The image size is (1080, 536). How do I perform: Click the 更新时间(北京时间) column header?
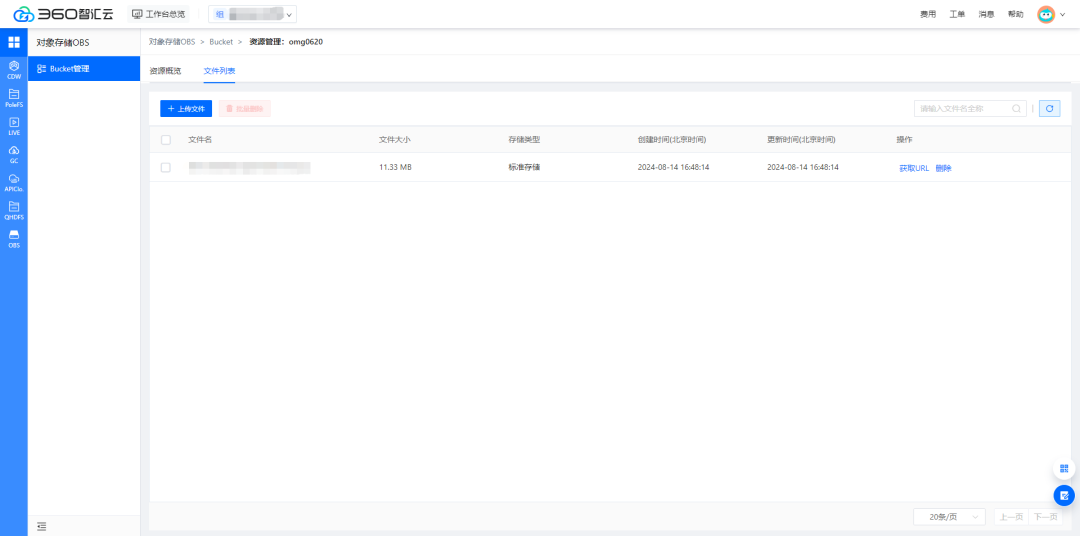tap(801, 140)
